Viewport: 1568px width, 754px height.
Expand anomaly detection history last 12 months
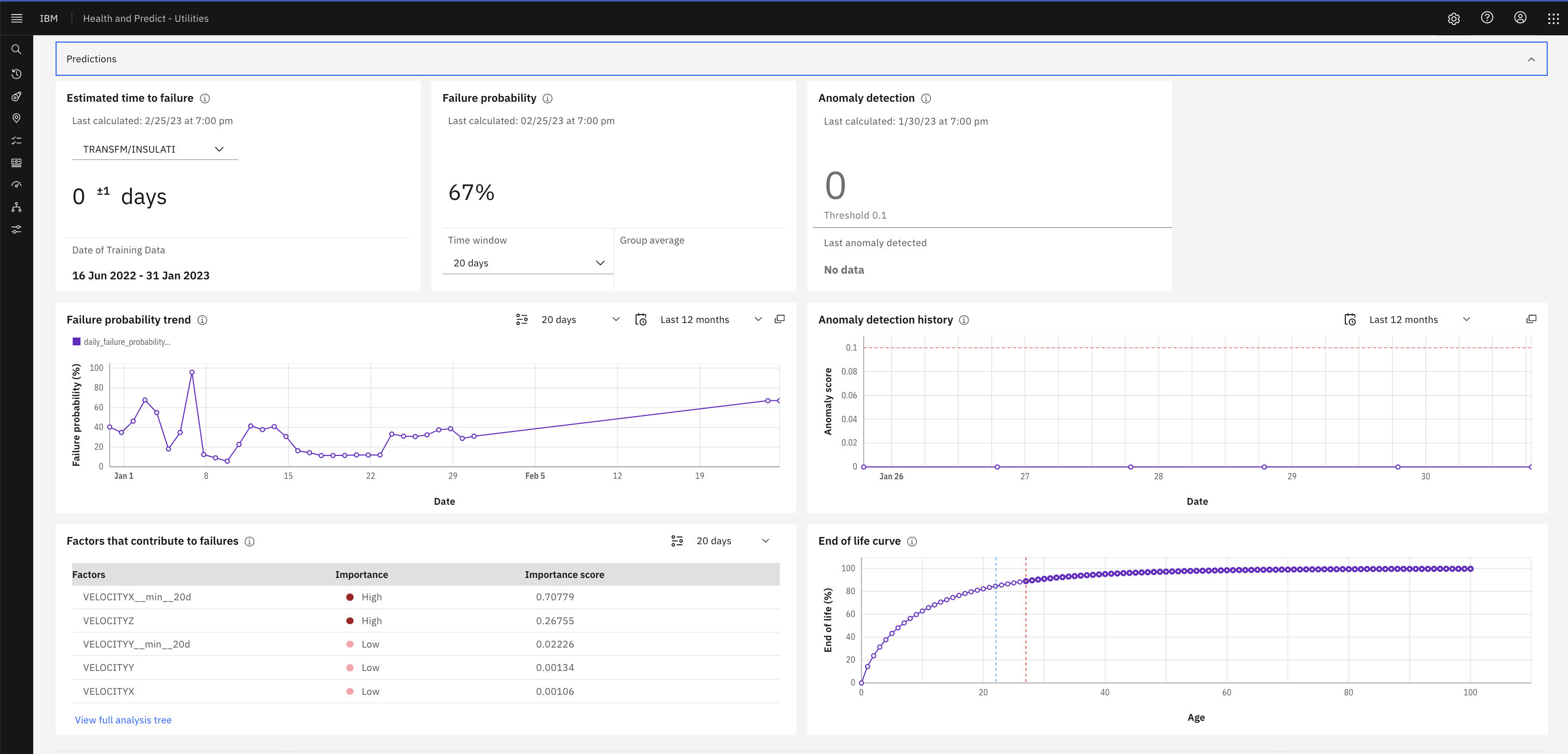point(1531,320)
